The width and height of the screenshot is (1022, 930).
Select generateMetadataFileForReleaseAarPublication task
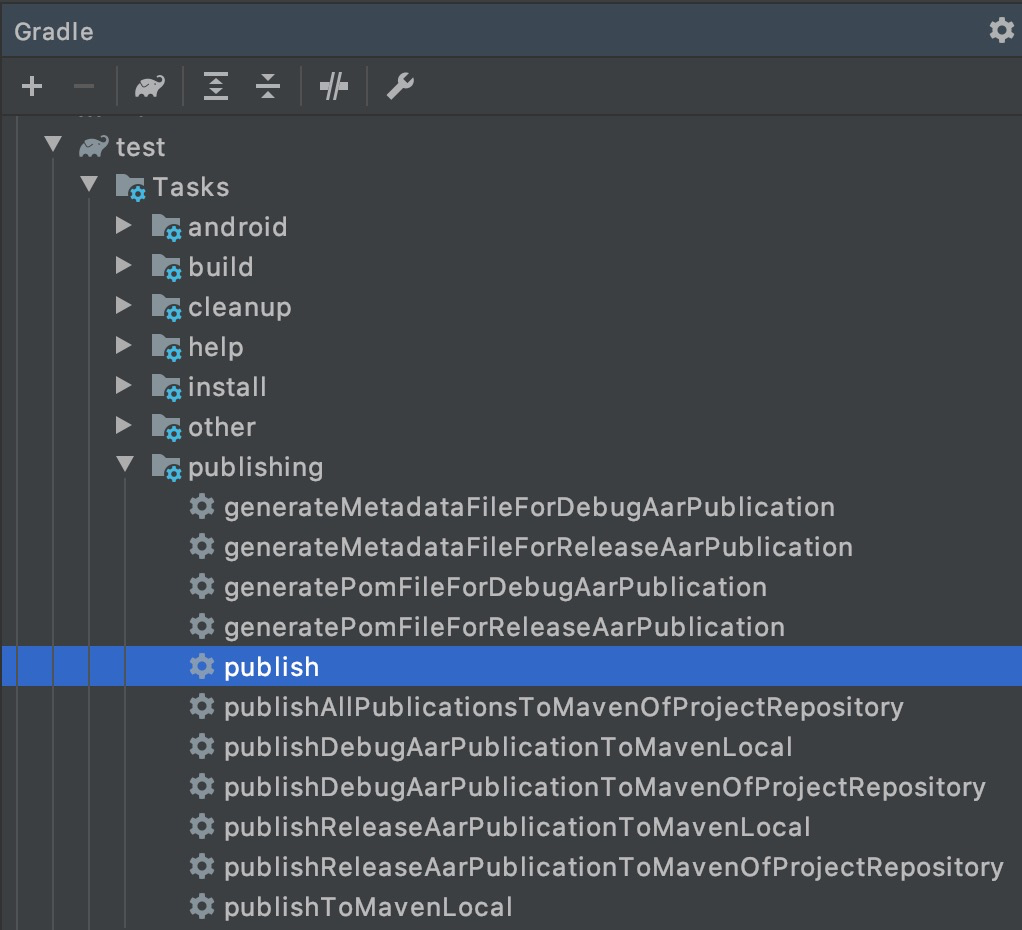tap(538, 547)
